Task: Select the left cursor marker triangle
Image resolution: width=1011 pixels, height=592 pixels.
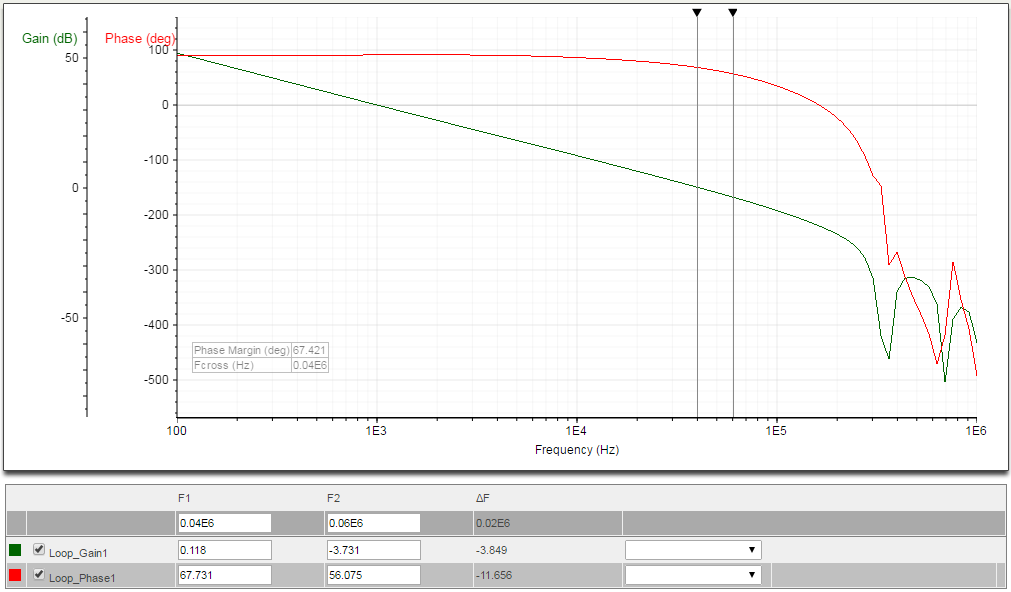Action: 696,12
